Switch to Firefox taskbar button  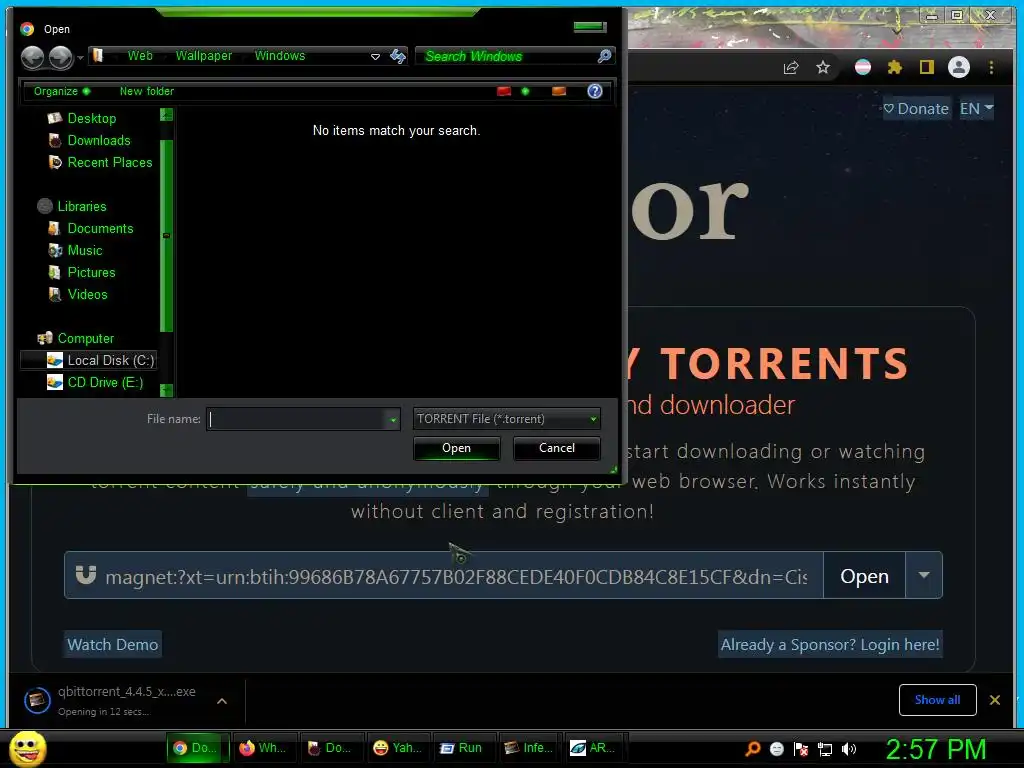coord(263,748)
